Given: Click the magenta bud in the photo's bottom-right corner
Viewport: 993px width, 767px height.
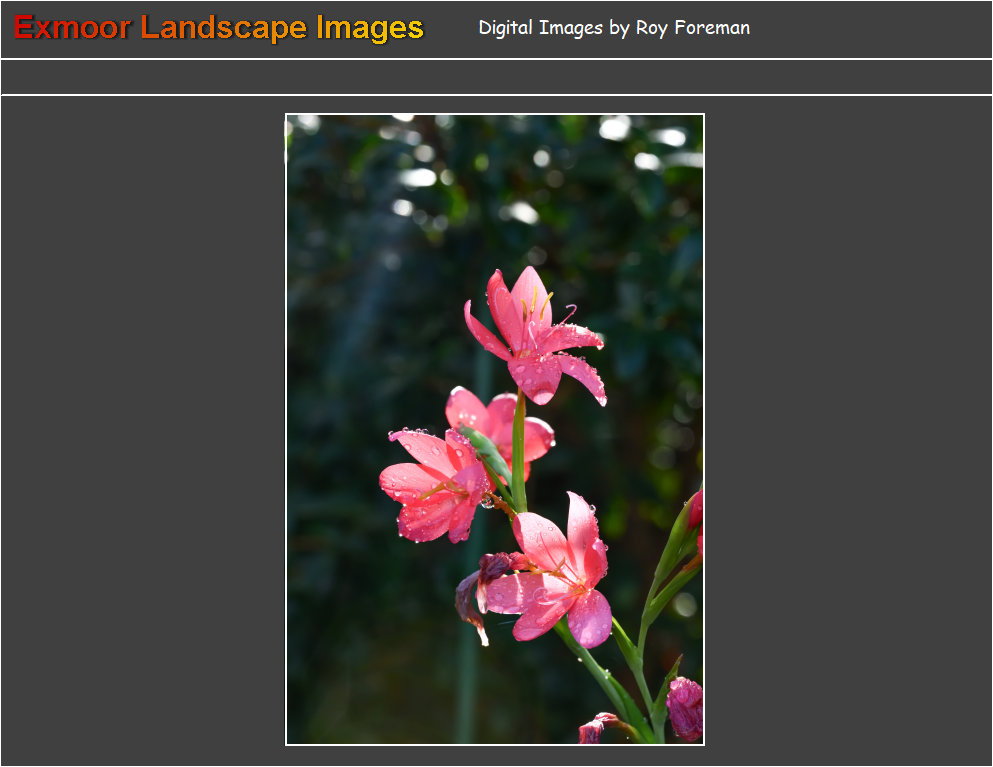Looking at the screenshot, I should click(685, 707).
